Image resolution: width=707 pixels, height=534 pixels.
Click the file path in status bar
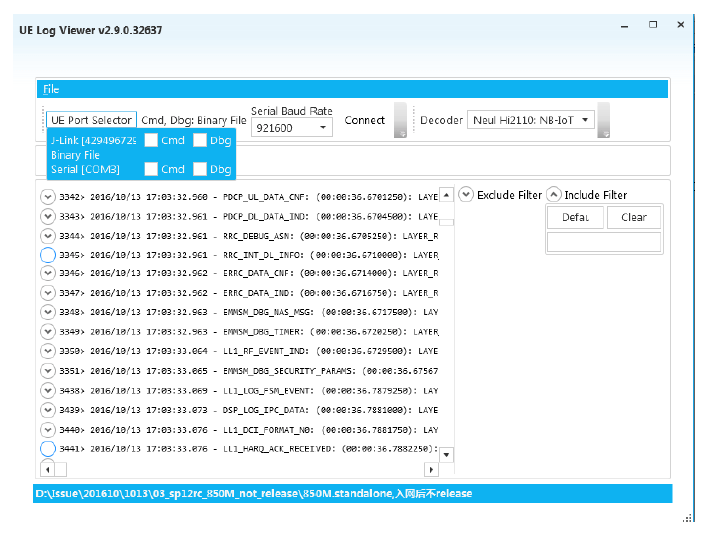[253, 493]
